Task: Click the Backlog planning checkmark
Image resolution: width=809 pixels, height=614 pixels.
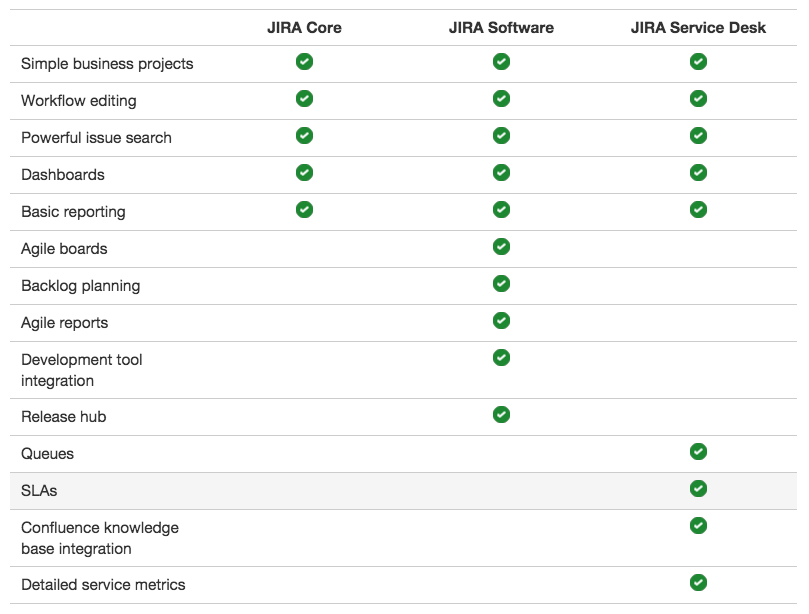Action: (x=501, y=284)
